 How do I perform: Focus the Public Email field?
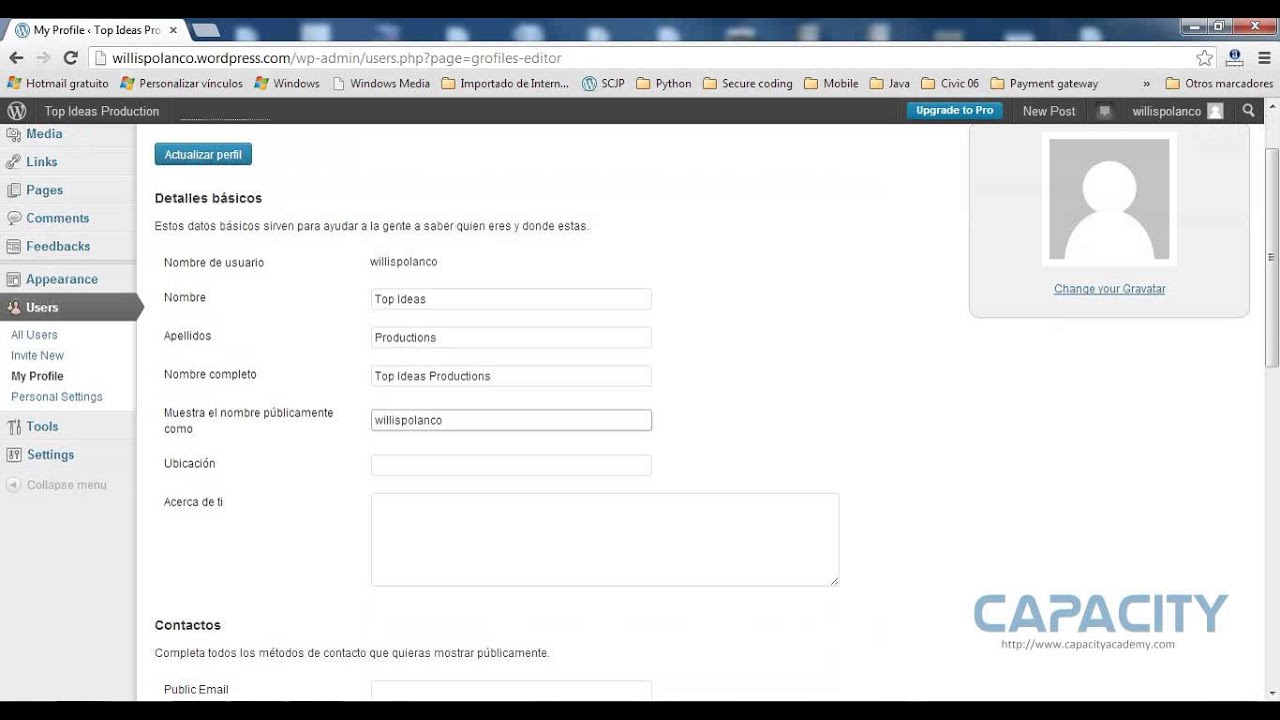point(511,690)
